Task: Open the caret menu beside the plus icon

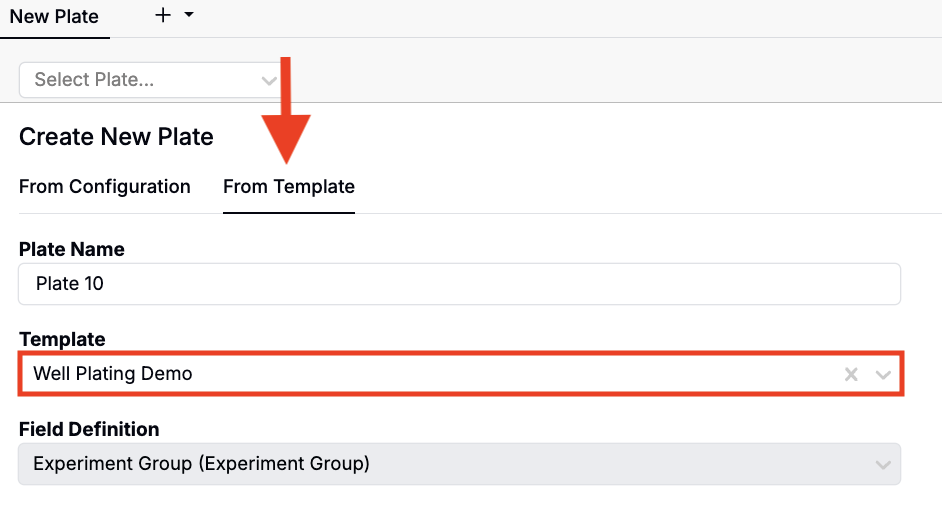Action: click(x=188, y=16)
